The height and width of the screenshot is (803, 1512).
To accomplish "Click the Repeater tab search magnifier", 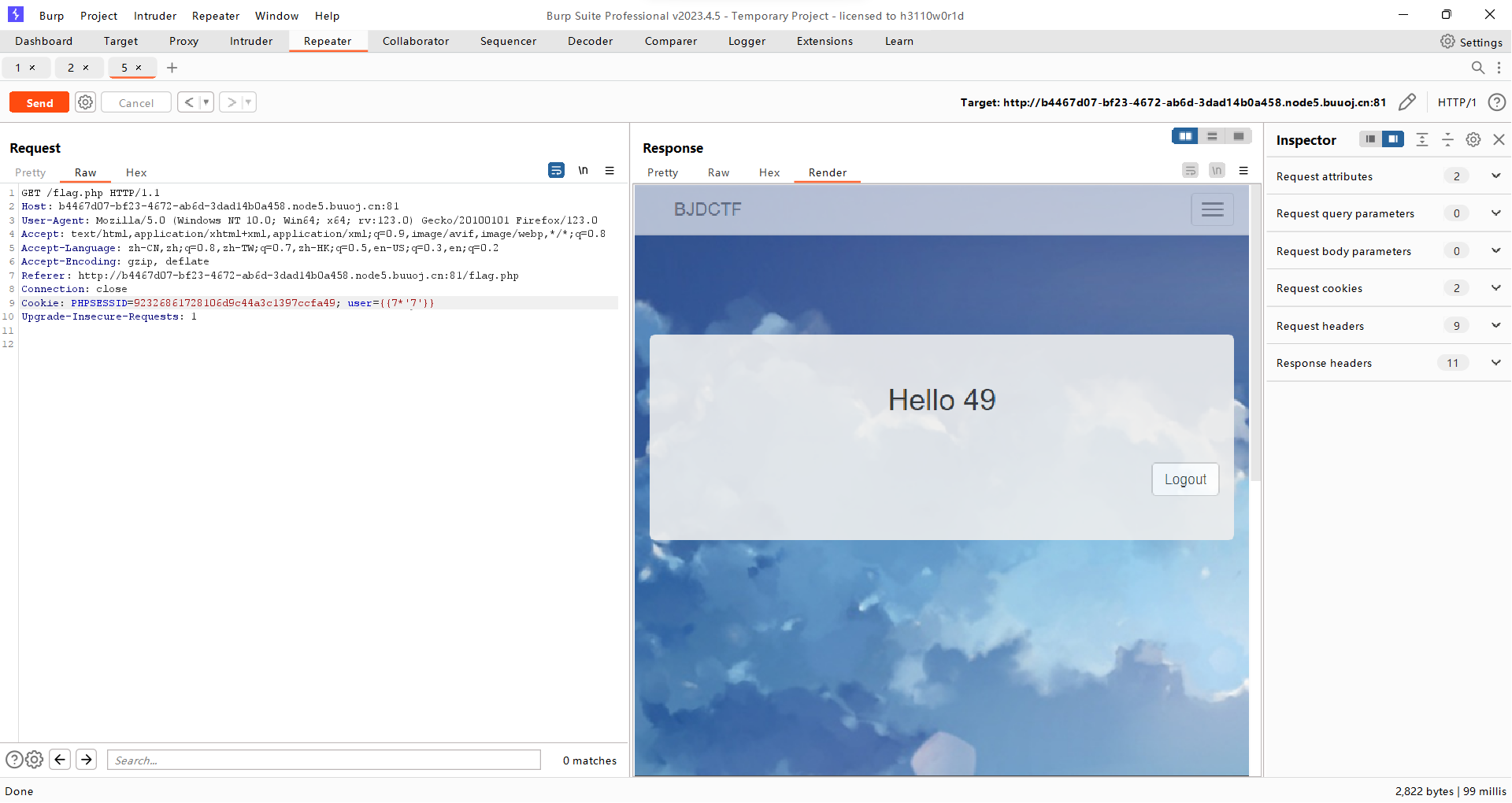I will [x=1478, y=68].
